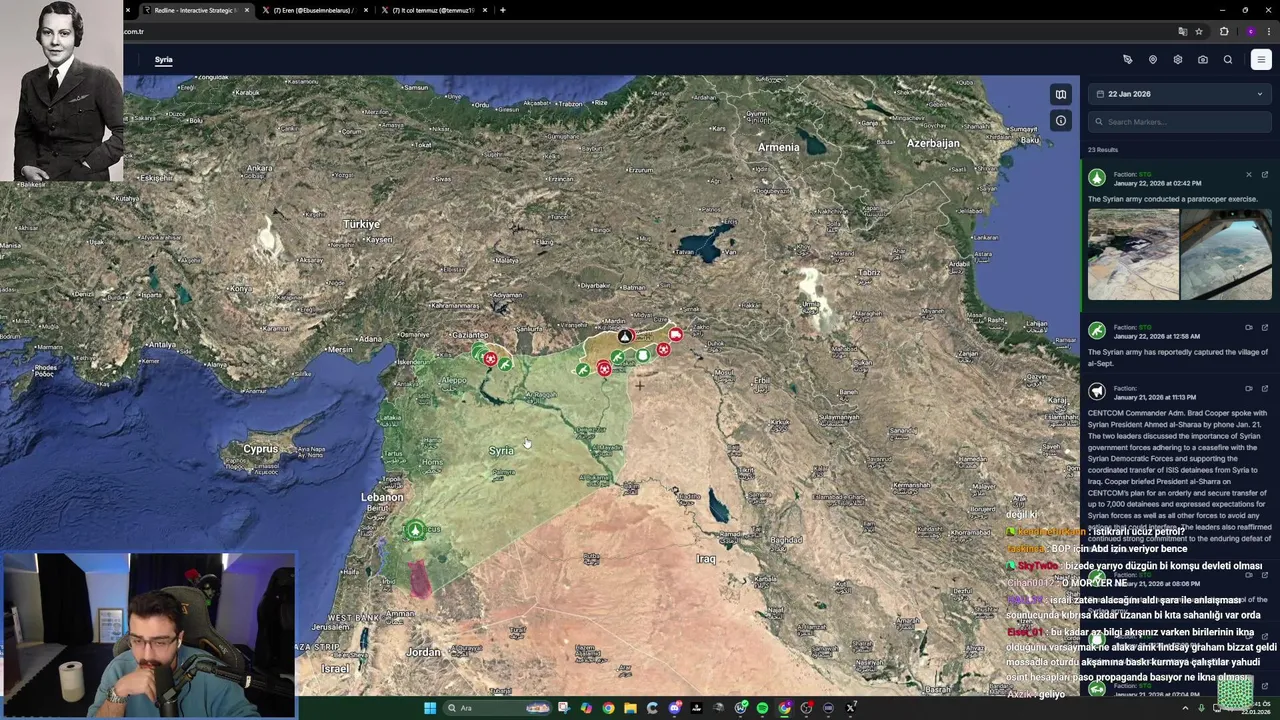Click the black flask marker near Mardin

pyautogui.click(x=625, y=337)
